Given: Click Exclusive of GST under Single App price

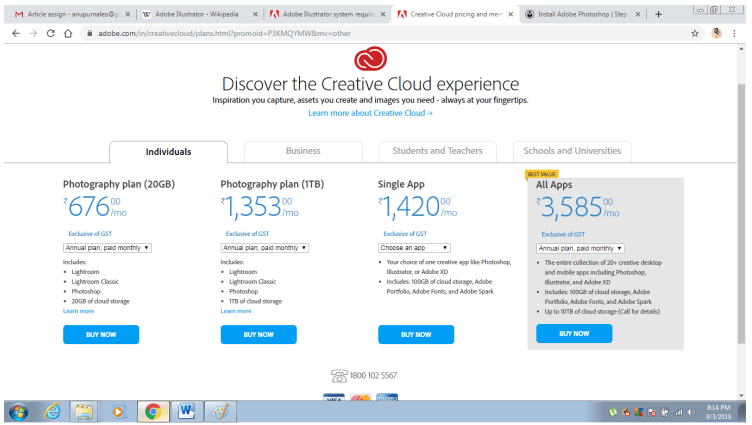Looking at the screenshot, I should click(x=405, y=234).
